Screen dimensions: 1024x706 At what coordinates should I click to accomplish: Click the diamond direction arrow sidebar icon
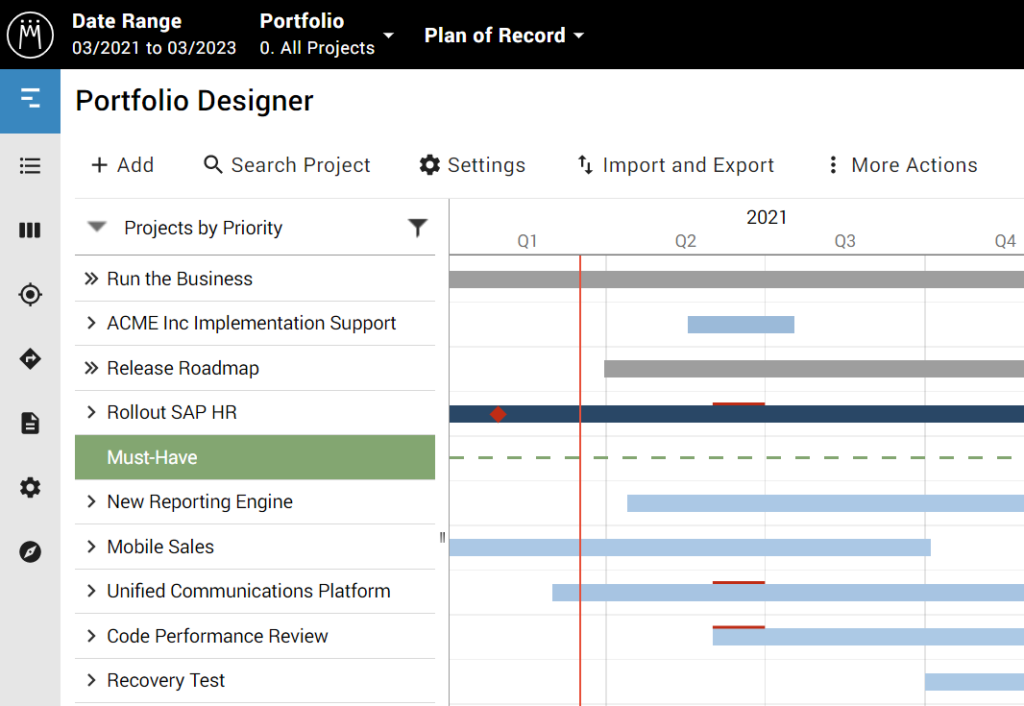point(30,359)
